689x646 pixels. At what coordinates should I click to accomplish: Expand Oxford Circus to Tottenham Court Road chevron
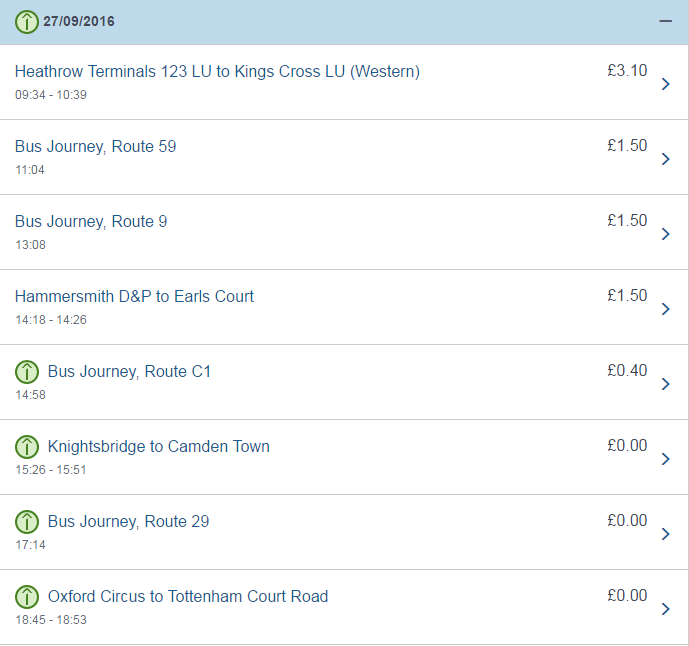[666, 609]
